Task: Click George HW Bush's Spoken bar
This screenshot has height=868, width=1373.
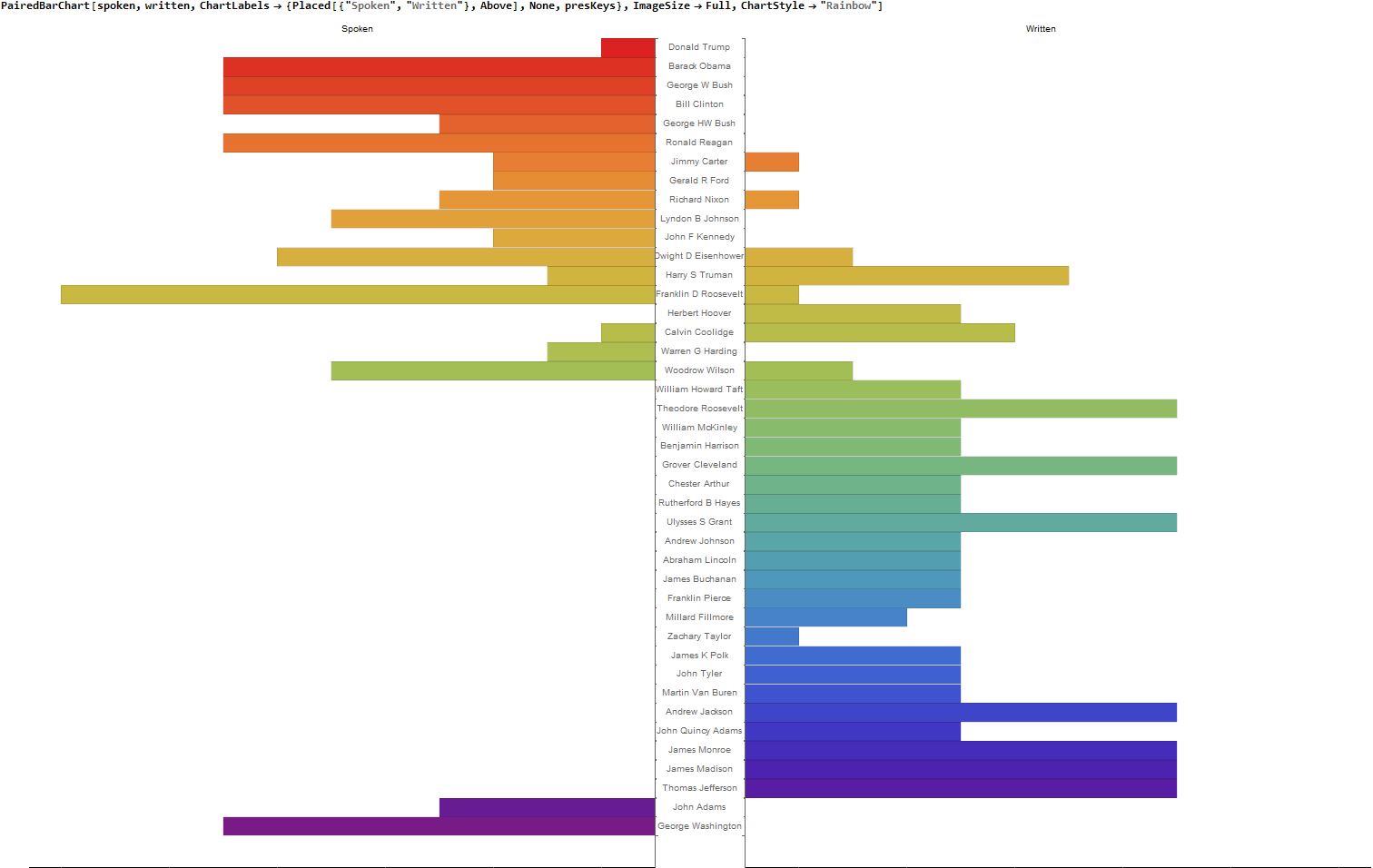Action: click(x=548, y=123)
